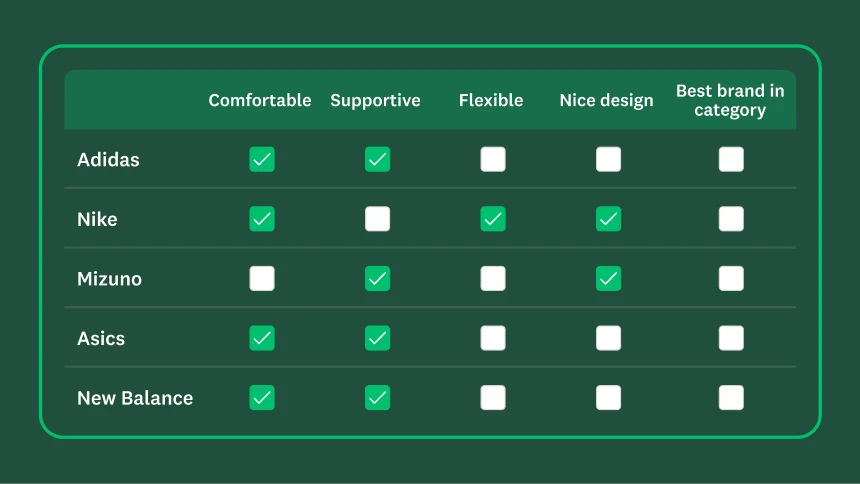Check Nice design for New Balance
This screenshot has width=860, height=484.
pos(608,398)
